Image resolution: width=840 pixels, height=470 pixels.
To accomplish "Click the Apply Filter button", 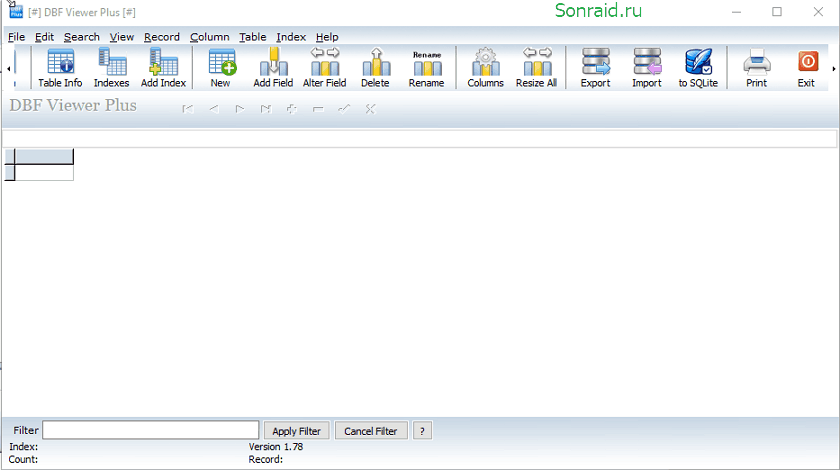I will pos(296,431).
